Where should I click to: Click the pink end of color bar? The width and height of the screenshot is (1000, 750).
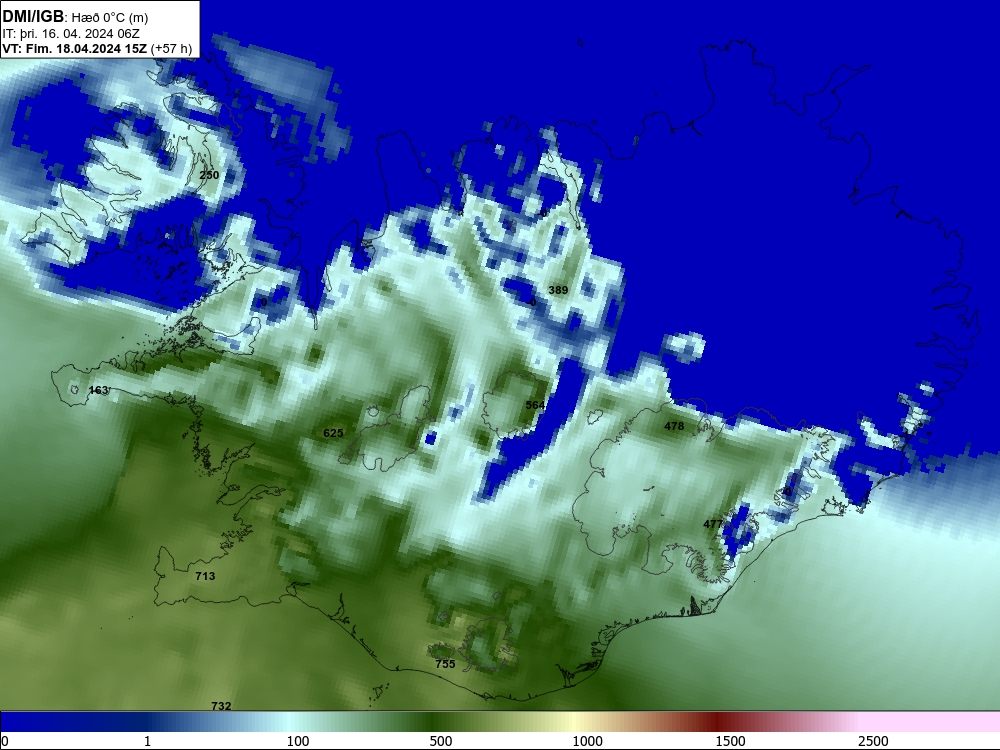pos(931,722)
